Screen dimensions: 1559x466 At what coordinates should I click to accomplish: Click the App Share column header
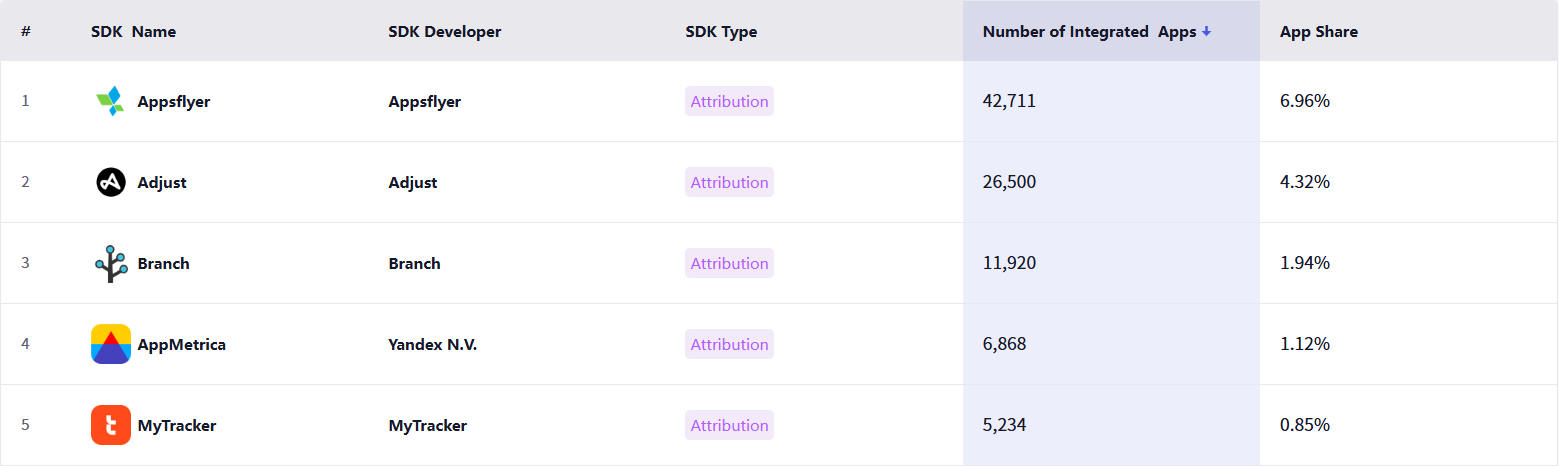pyautogui.click(x=1319, y=32)
